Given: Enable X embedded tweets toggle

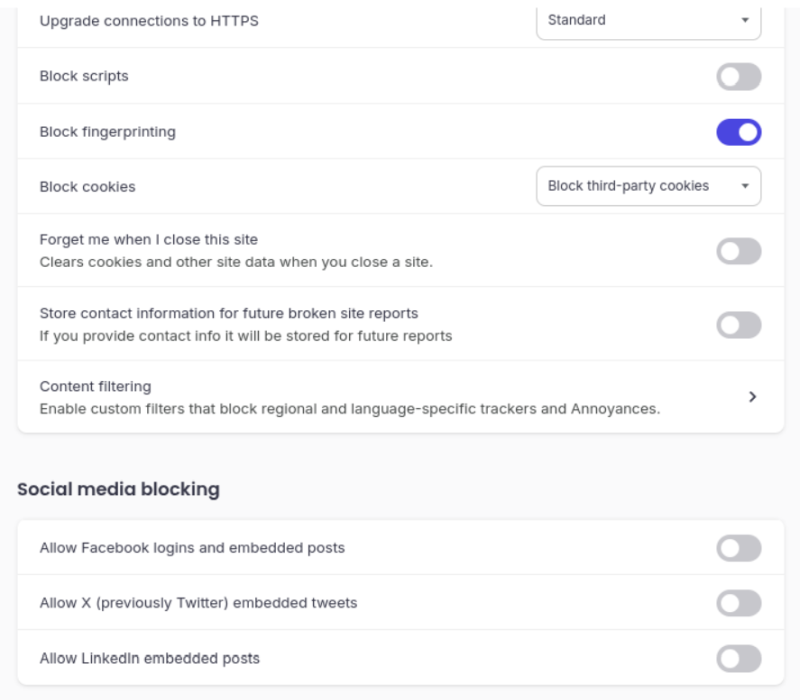Looking at the screenshot, I should pyautogui.click(x=738, y=603).
